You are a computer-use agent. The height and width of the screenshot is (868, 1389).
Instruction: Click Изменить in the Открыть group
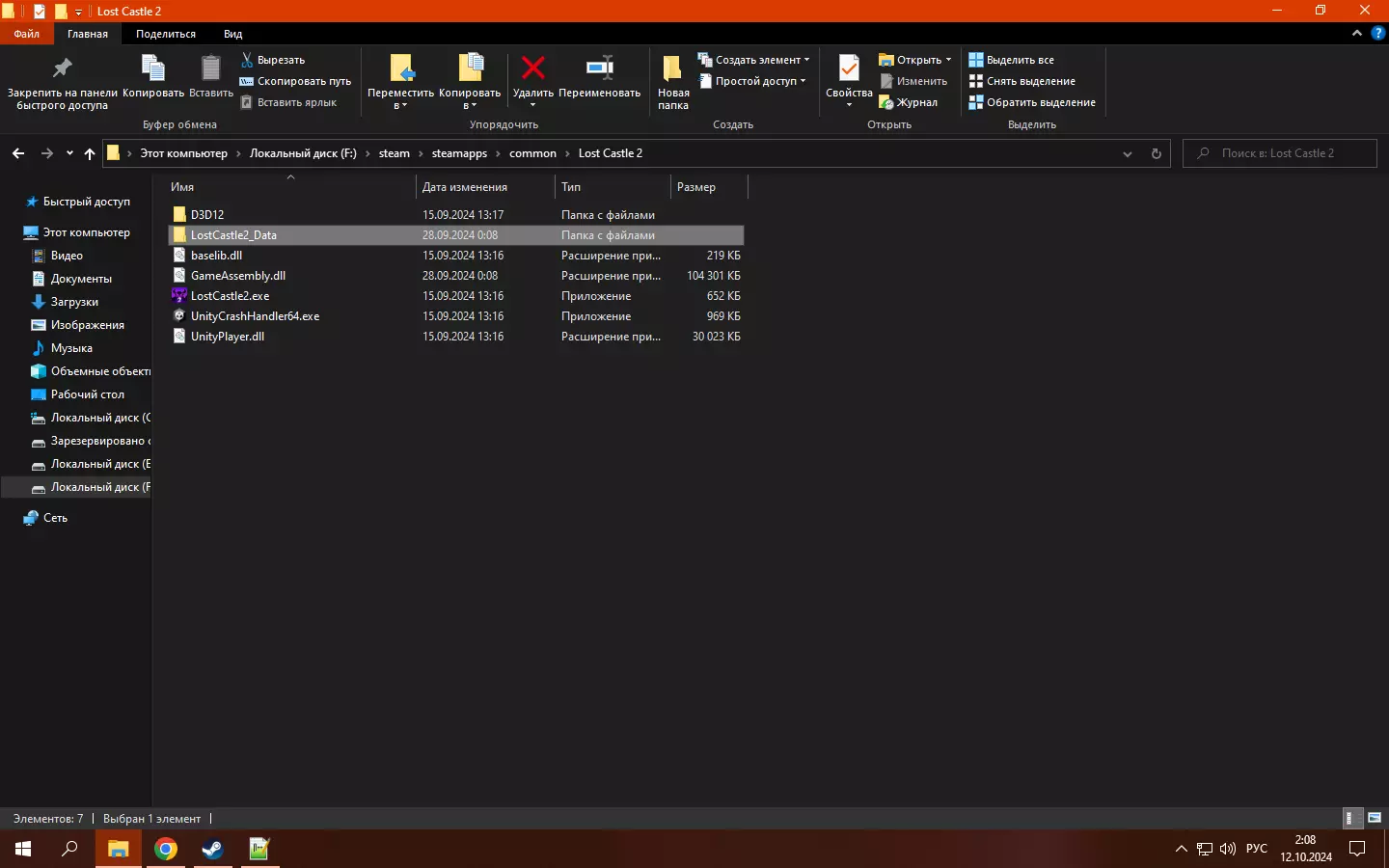913,81
